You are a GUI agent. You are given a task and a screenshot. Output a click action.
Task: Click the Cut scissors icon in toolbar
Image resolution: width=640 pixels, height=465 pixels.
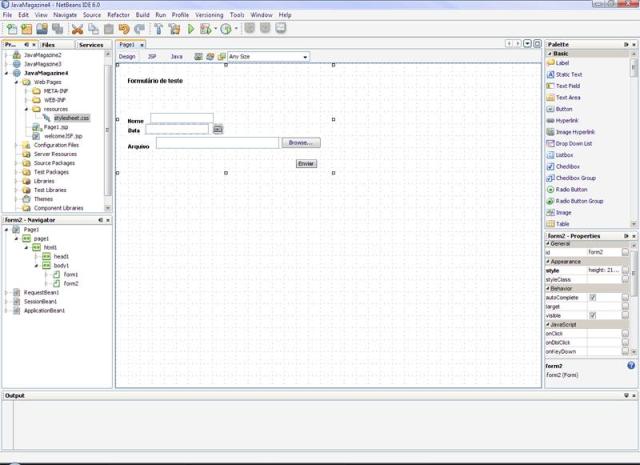tap(76, 29)
